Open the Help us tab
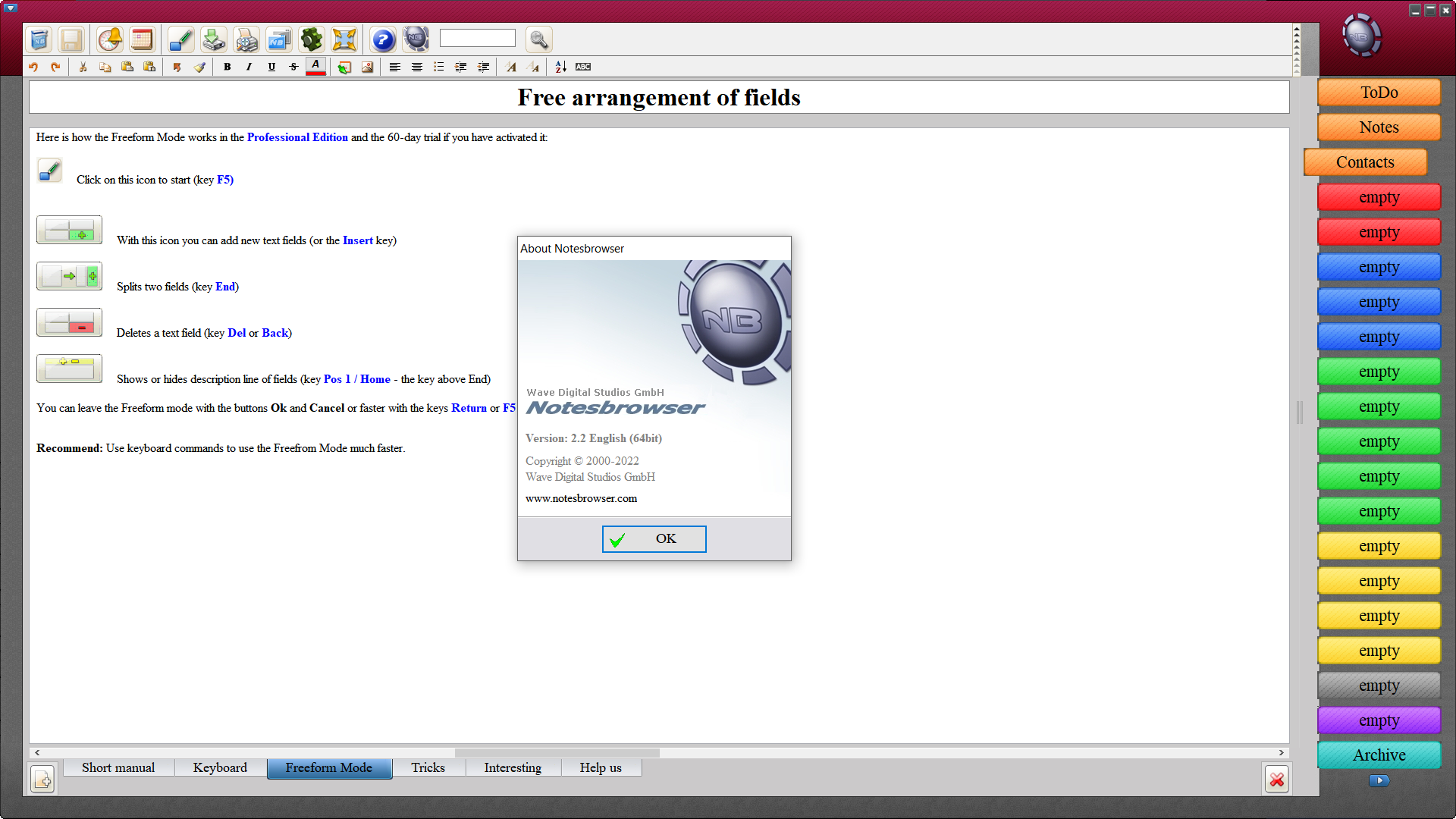Viewport: 1456px width, 819px height. (x=601, y=767)
